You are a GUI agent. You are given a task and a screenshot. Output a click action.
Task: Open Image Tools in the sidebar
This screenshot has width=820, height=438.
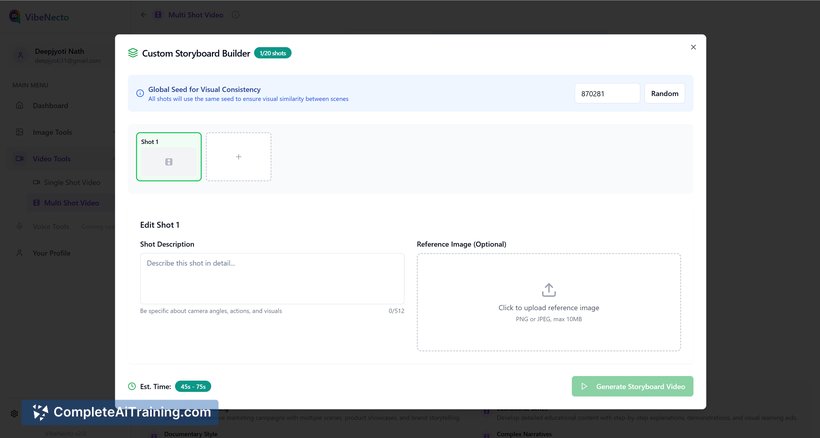coord(52,132)
